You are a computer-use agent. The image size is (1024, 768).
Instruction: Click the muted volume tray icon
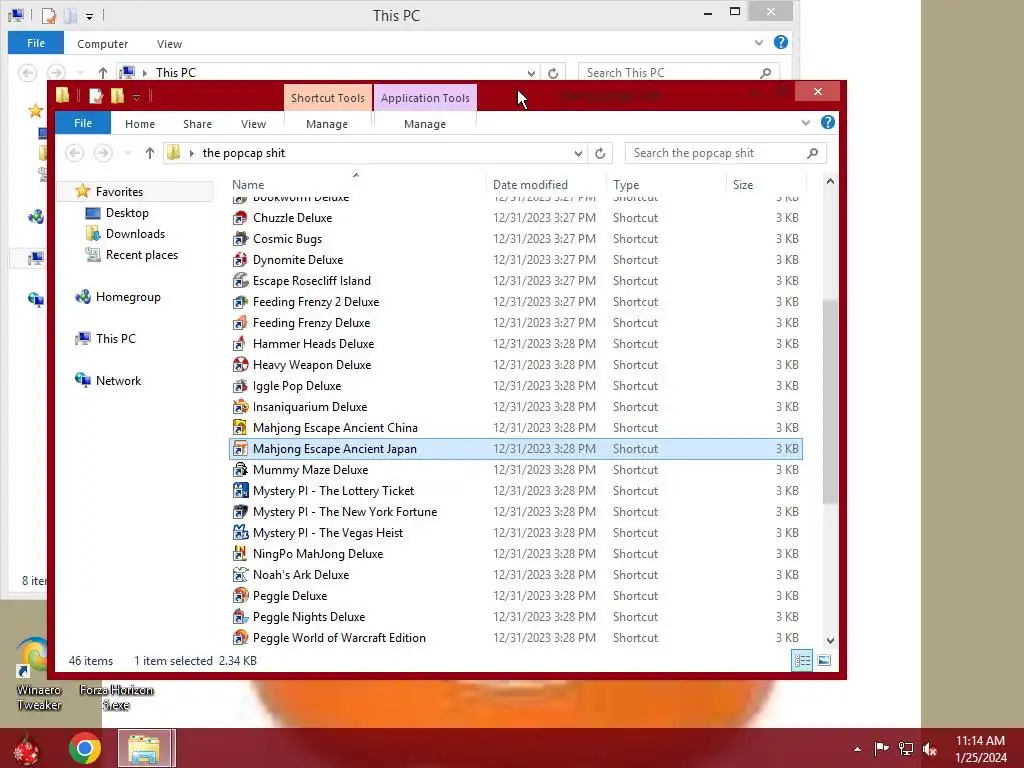[x=930, y=749]
